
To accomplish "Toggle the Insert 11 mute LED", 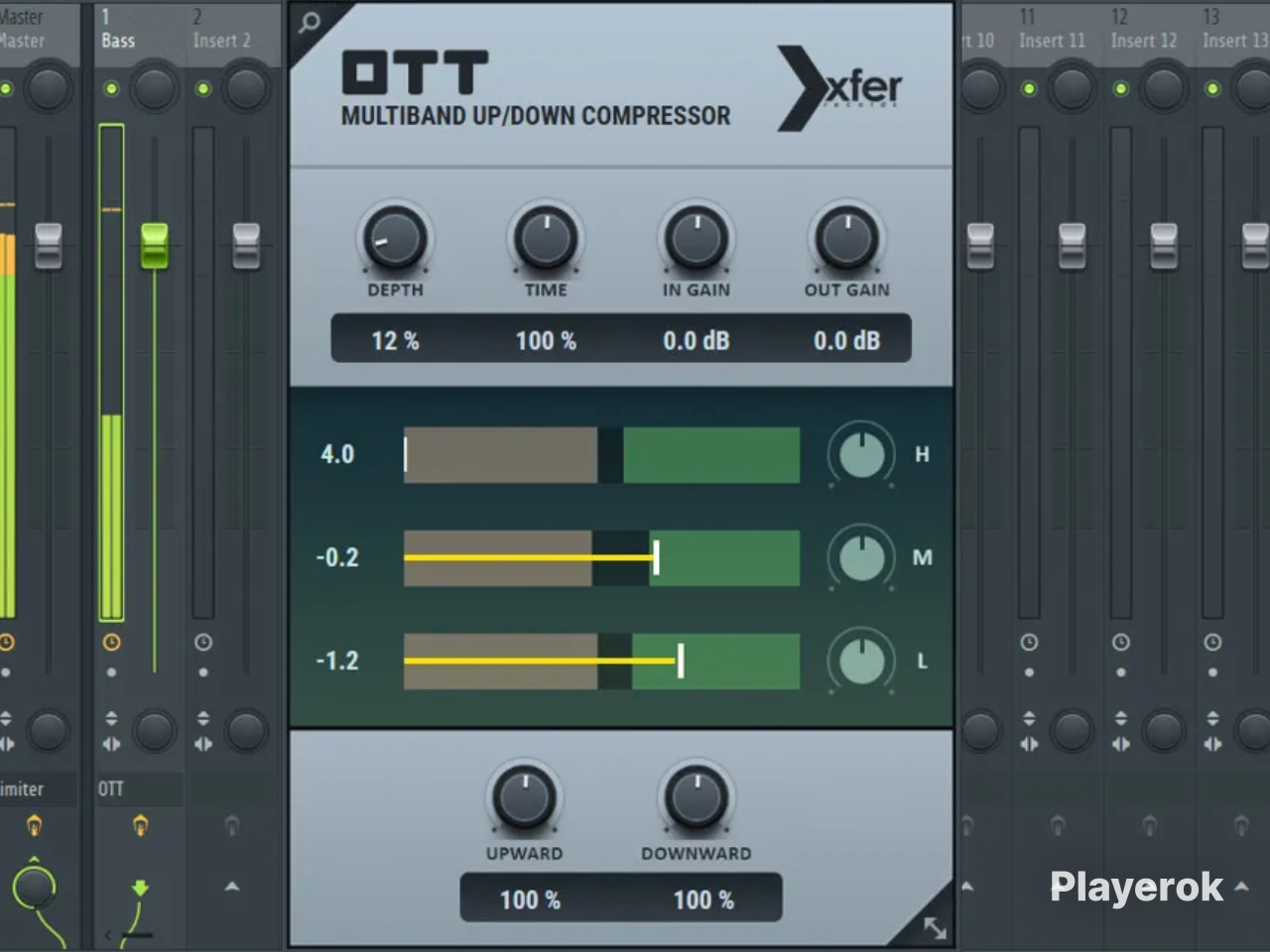I will click(1029, 89).
